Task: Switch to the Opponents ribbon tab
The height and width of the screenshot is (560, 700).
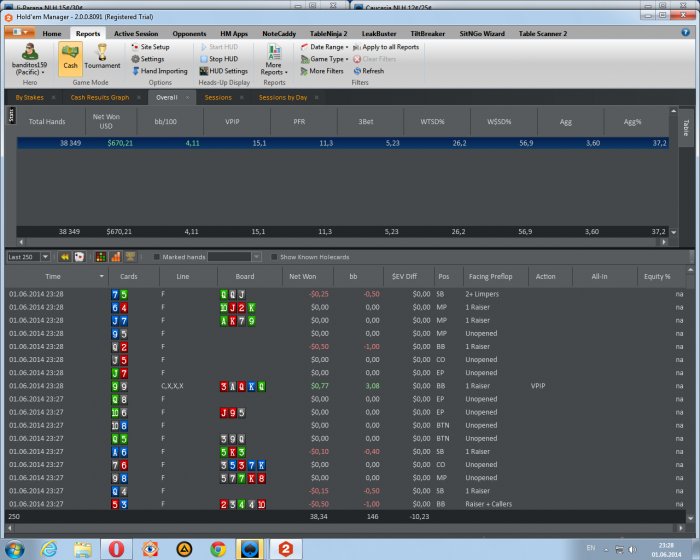Action: tap(189, 33)
